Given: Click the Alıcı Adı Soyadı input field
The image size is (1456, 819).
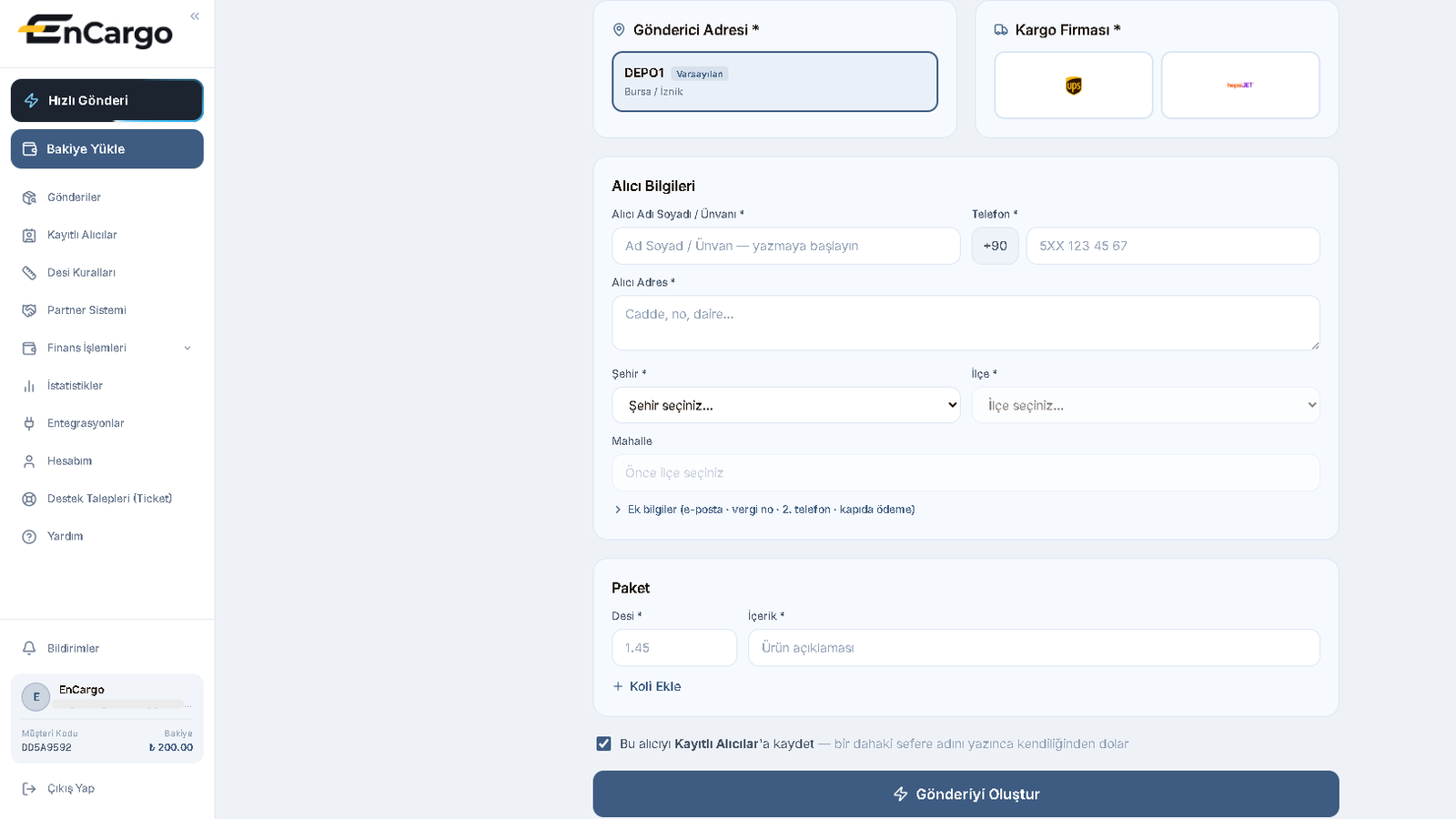Looking at the screenshot, I should click(786, 246).
